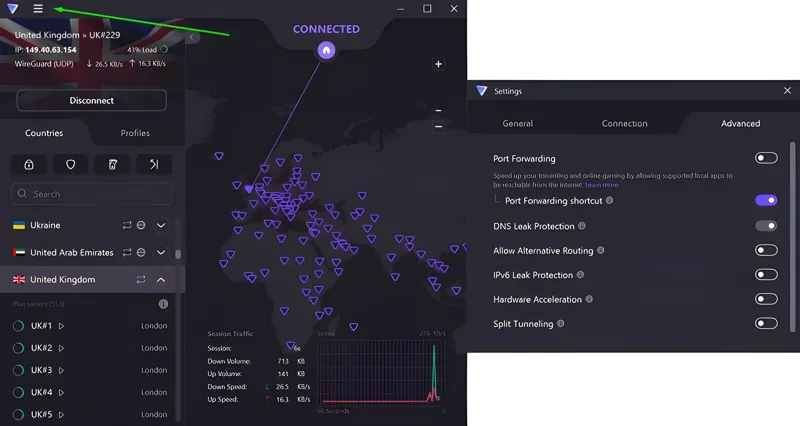800x426 pixels.
Task: Expand United Arab Emirates servers
Action: (161, 253)
